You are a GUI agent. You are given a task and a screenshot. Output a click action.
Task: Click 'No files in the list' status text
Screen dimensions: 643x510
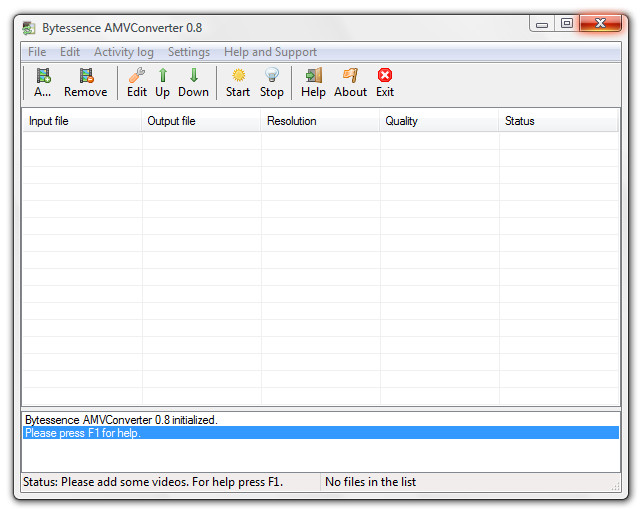click(370, 482)
